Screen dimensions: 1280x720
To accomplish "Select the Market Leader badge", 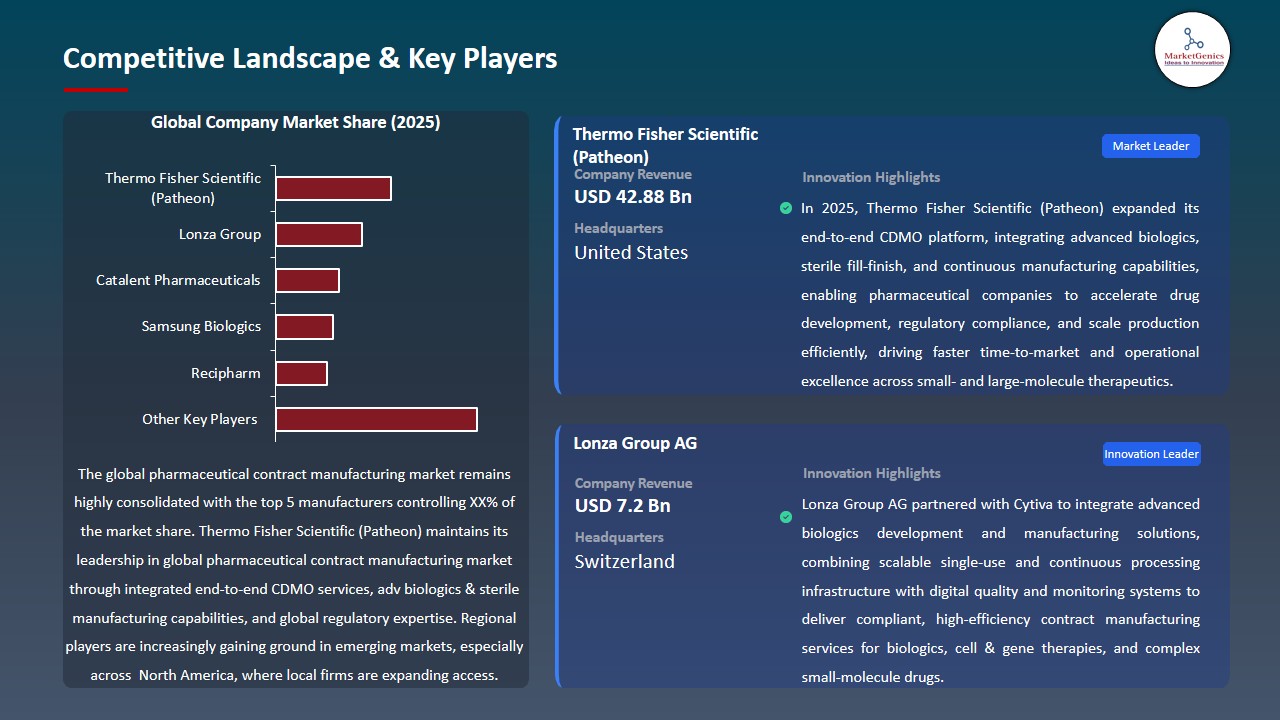I will coord(1150,145).
